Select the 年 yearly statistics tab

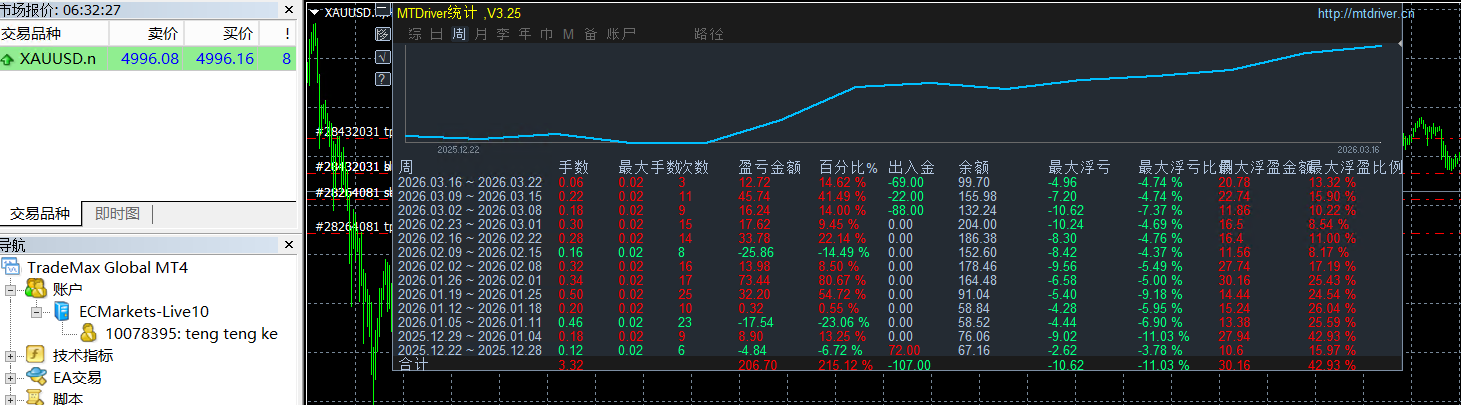525,34
